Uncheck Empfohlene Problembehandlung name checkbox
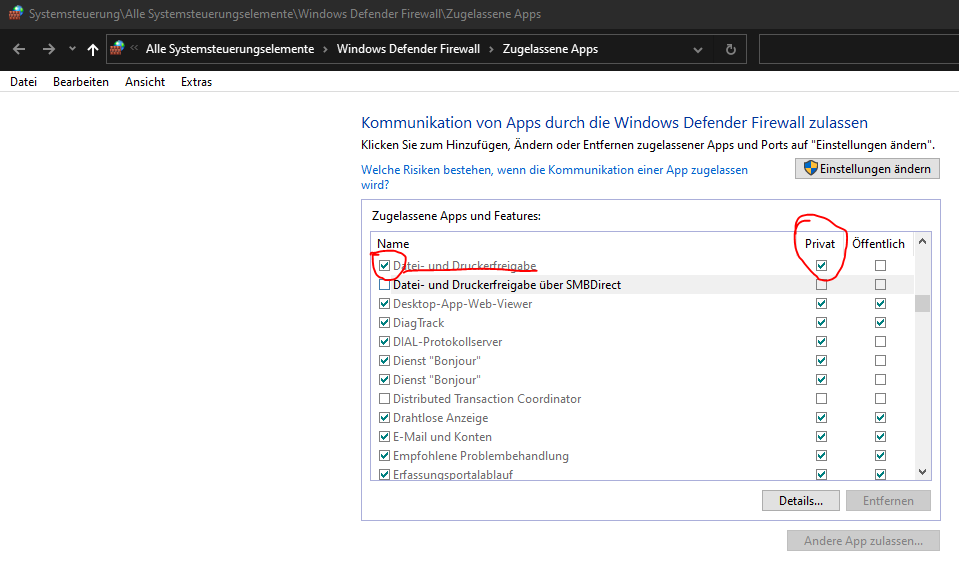Viewport: 959px width, 567px height. [384, 456]
